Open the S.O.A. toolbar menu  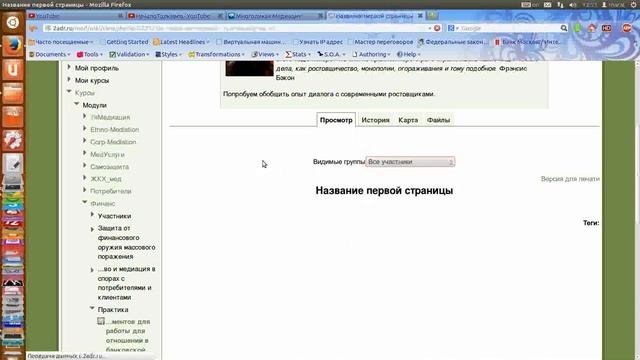(x=331, y=54)
